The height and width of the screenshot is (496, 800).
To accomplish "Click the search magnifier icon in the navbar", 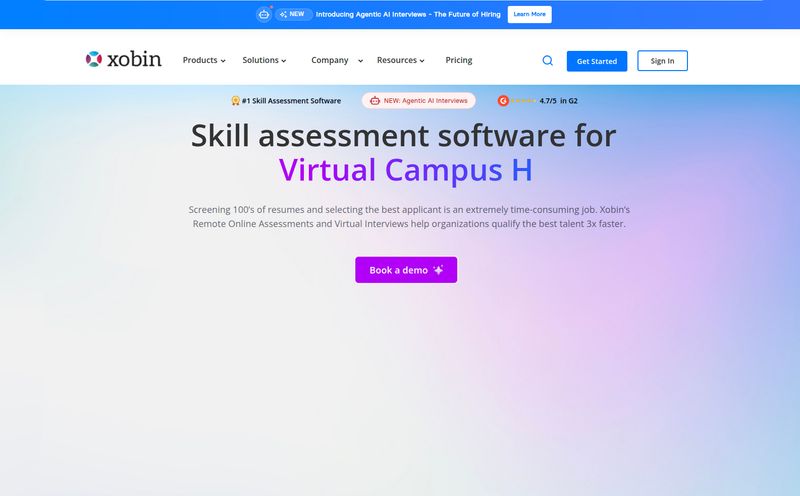I will click(x=547, y=61).
